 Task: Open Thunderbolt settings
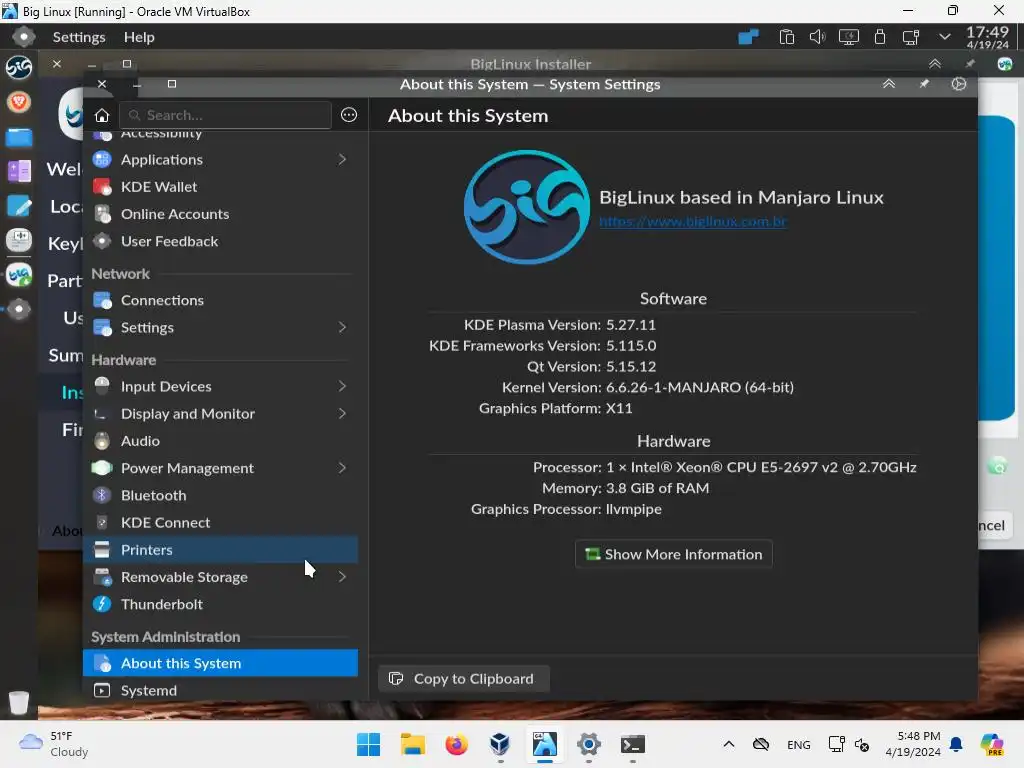click(x=221, y=605)
